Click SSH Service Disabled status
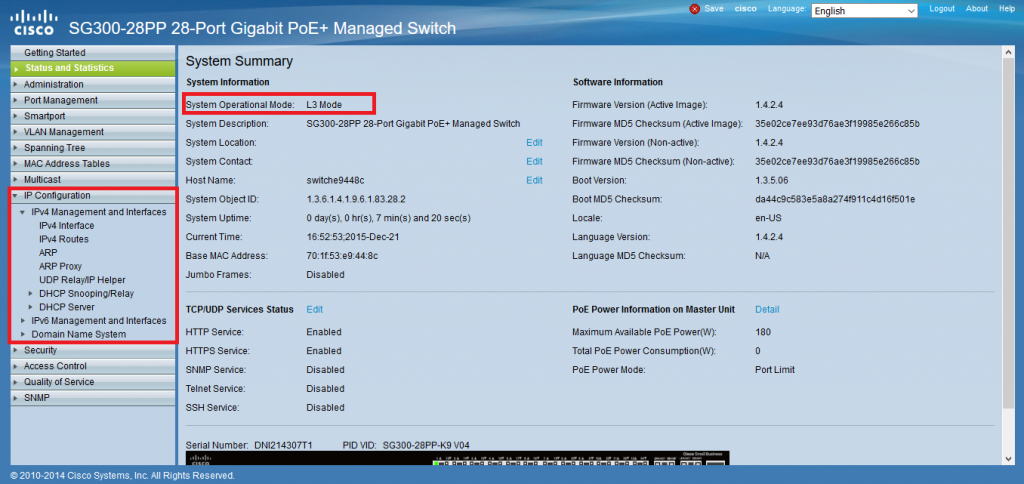The height and width of the screenshot is (484, 1024). coord(325,408)
